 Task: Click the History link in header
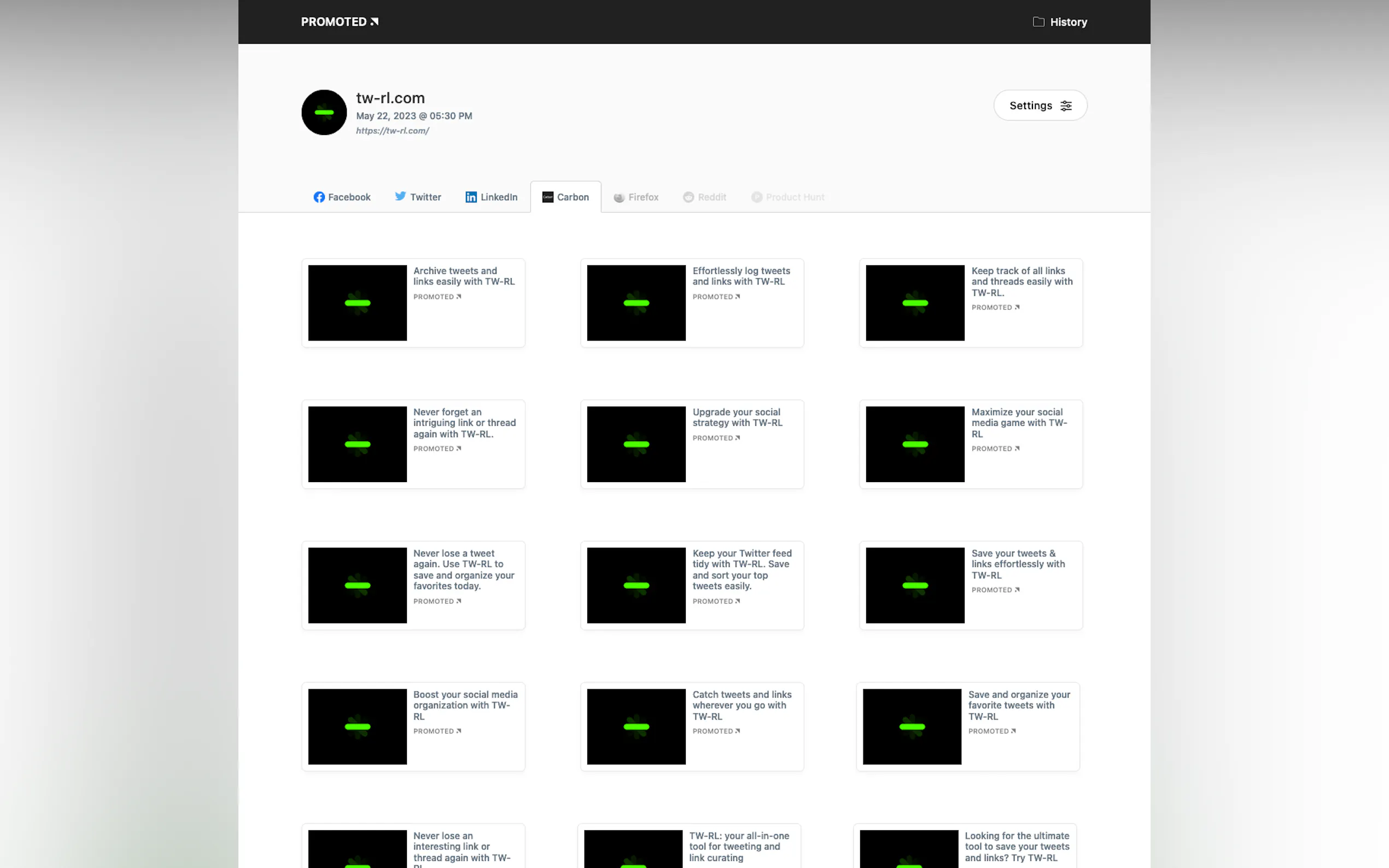(1068, 22)
